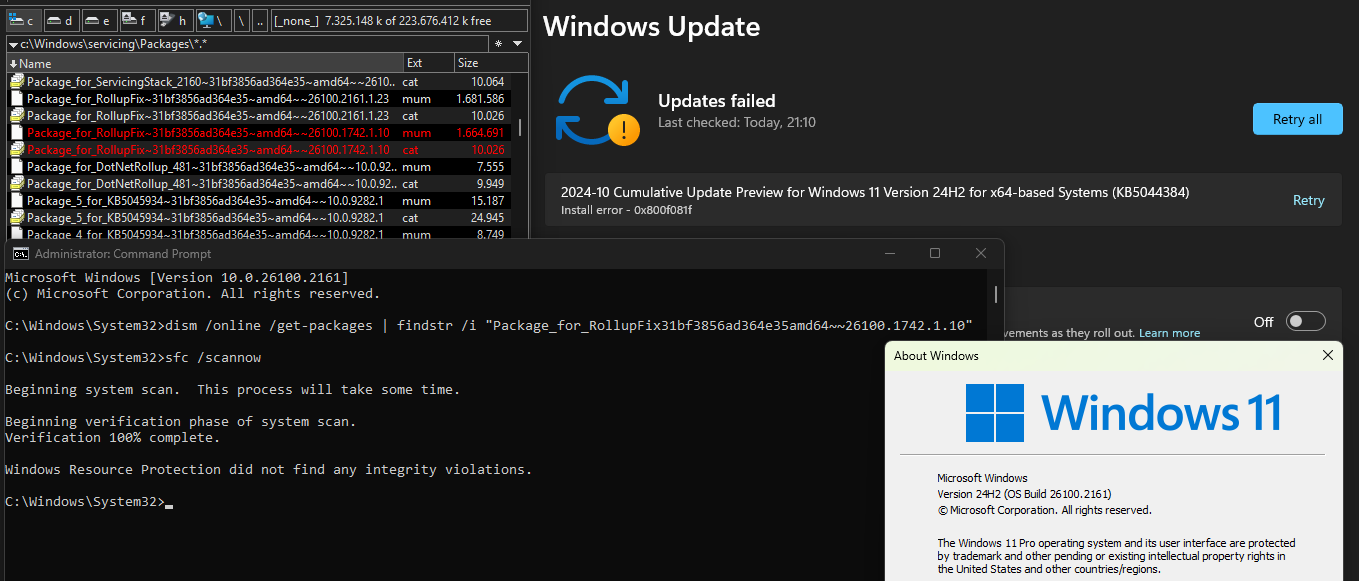Image resolution: width=1359 pixels, height=581 pixels.
Task: Click icon of Package_5 KB5045934 cat file
Action: click(x=17, y=217)
